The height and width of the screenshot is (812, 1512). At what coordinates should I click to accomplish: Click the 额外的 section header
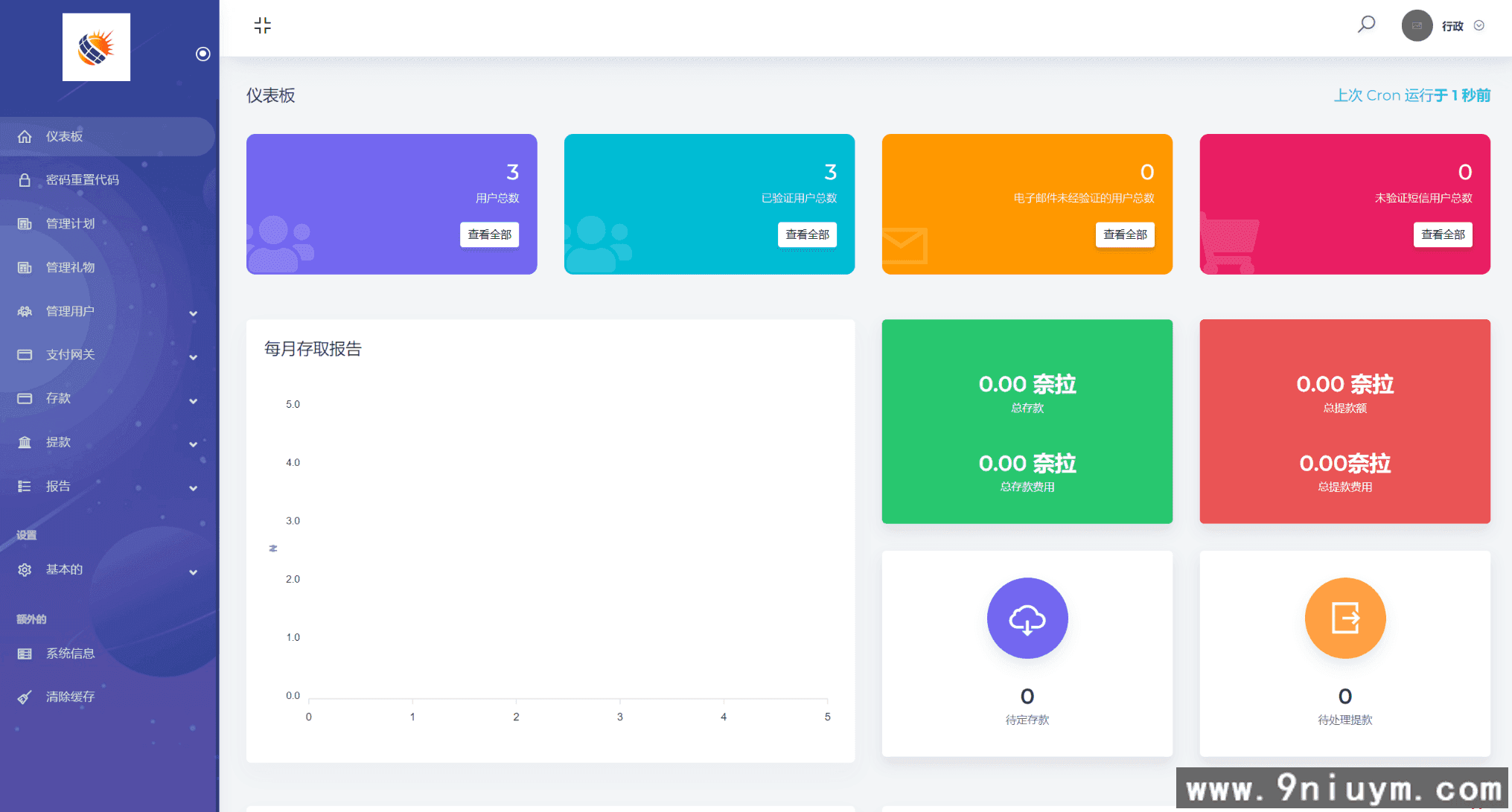31,619
